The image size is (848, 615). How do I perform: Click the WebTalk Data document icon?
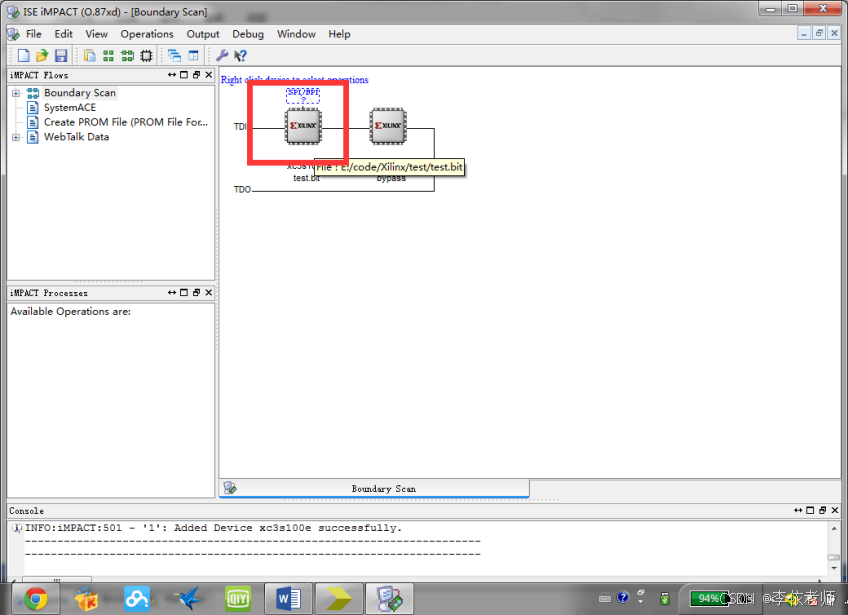click(x=33, y=136)
